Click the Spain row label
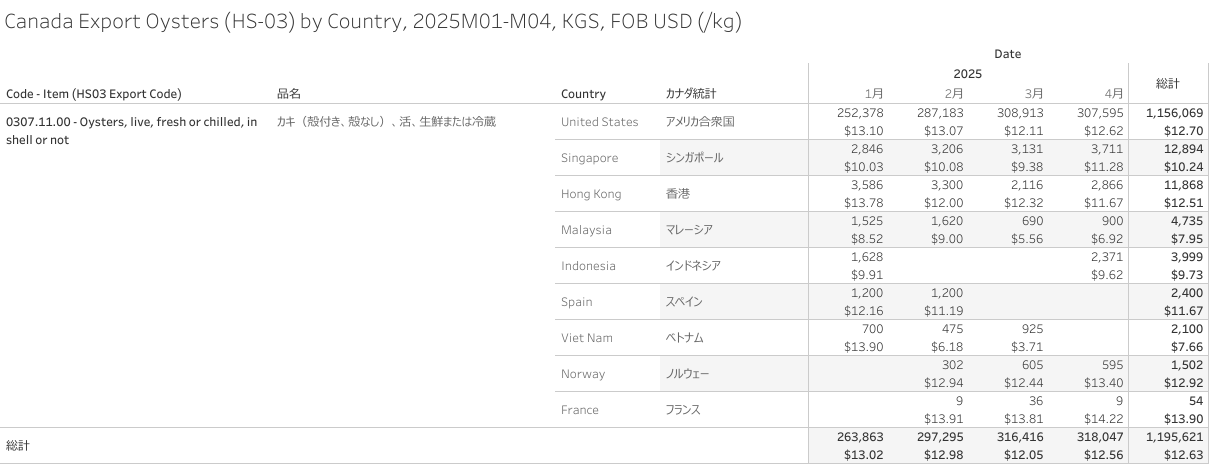 point(576,302)
